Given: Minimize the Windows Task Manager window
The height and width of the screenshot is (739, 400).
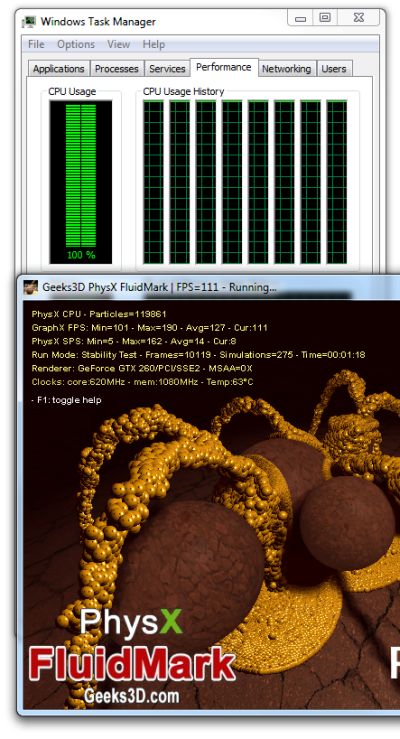Looking at the screenshot, I should point(301,18).
